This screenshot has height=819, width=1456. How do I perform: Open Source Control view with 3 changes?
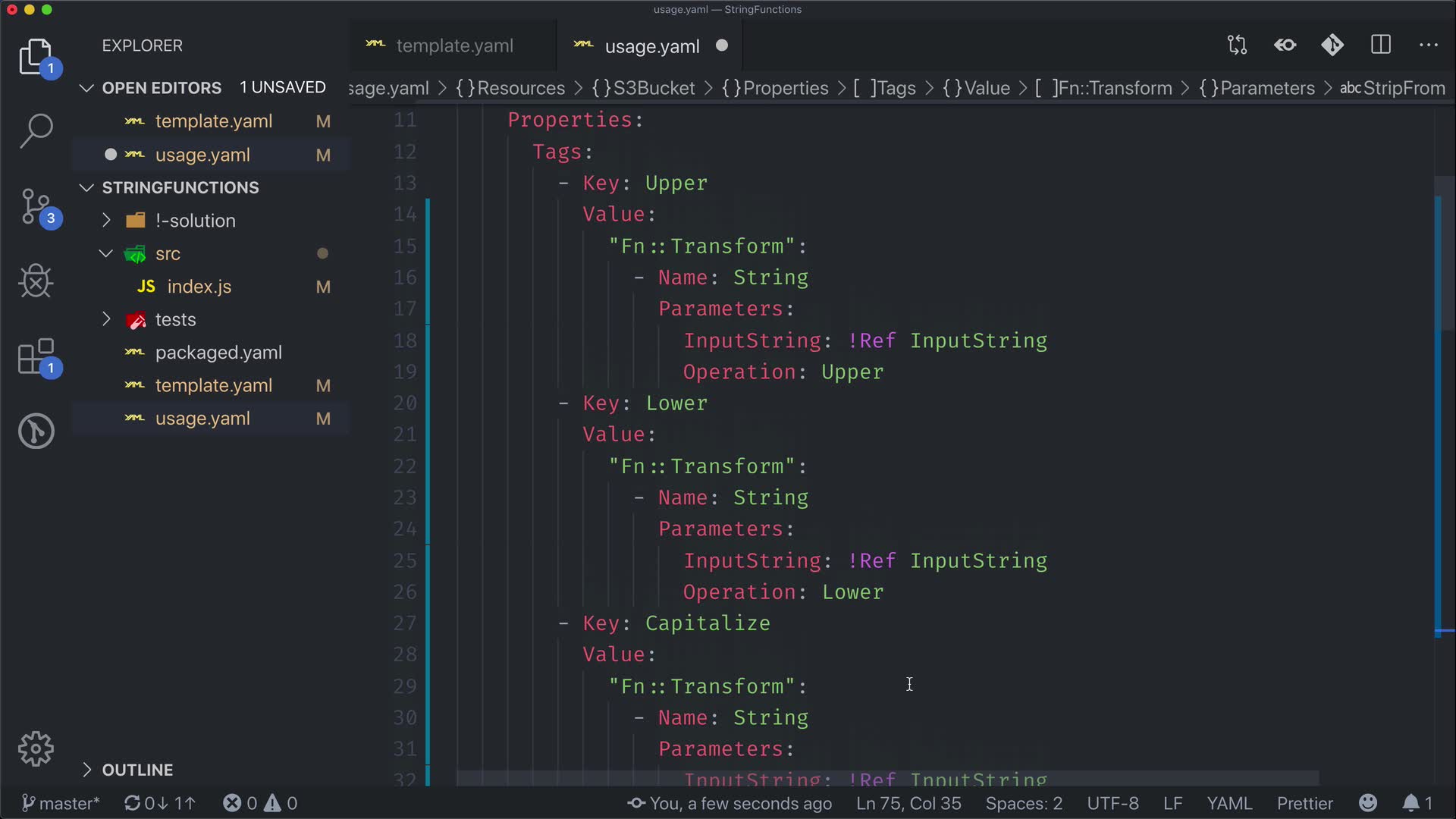[x=36, y=206]
